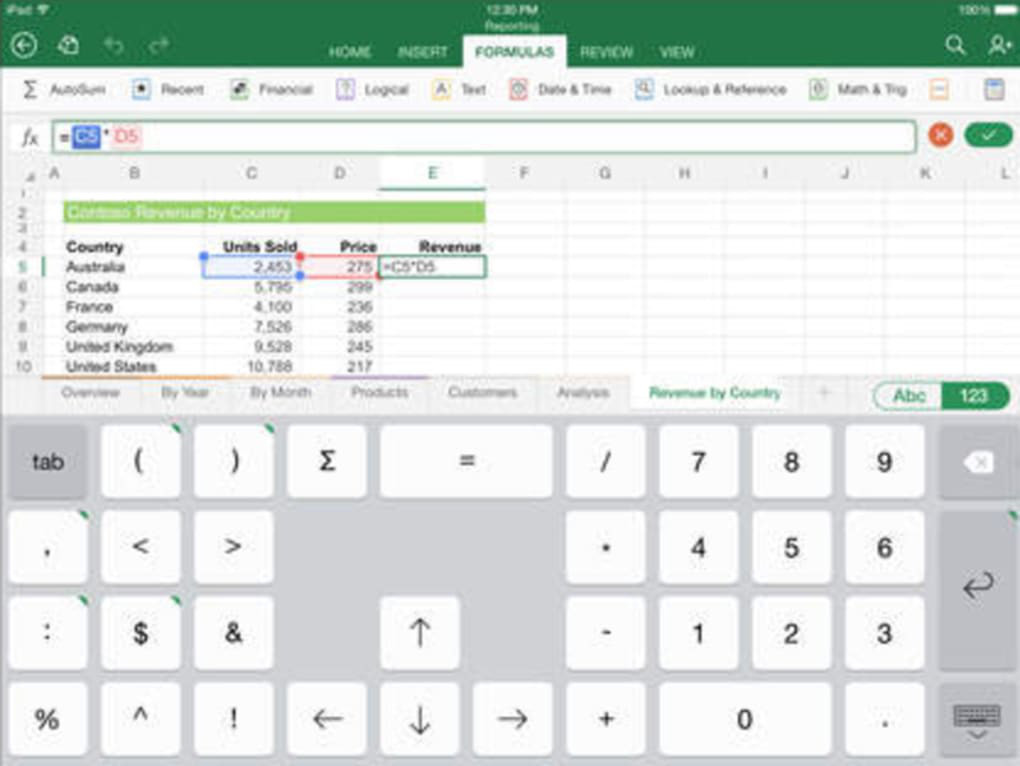Click the fx insert function icon
1020x766 pixels.
tap(30, 137)
